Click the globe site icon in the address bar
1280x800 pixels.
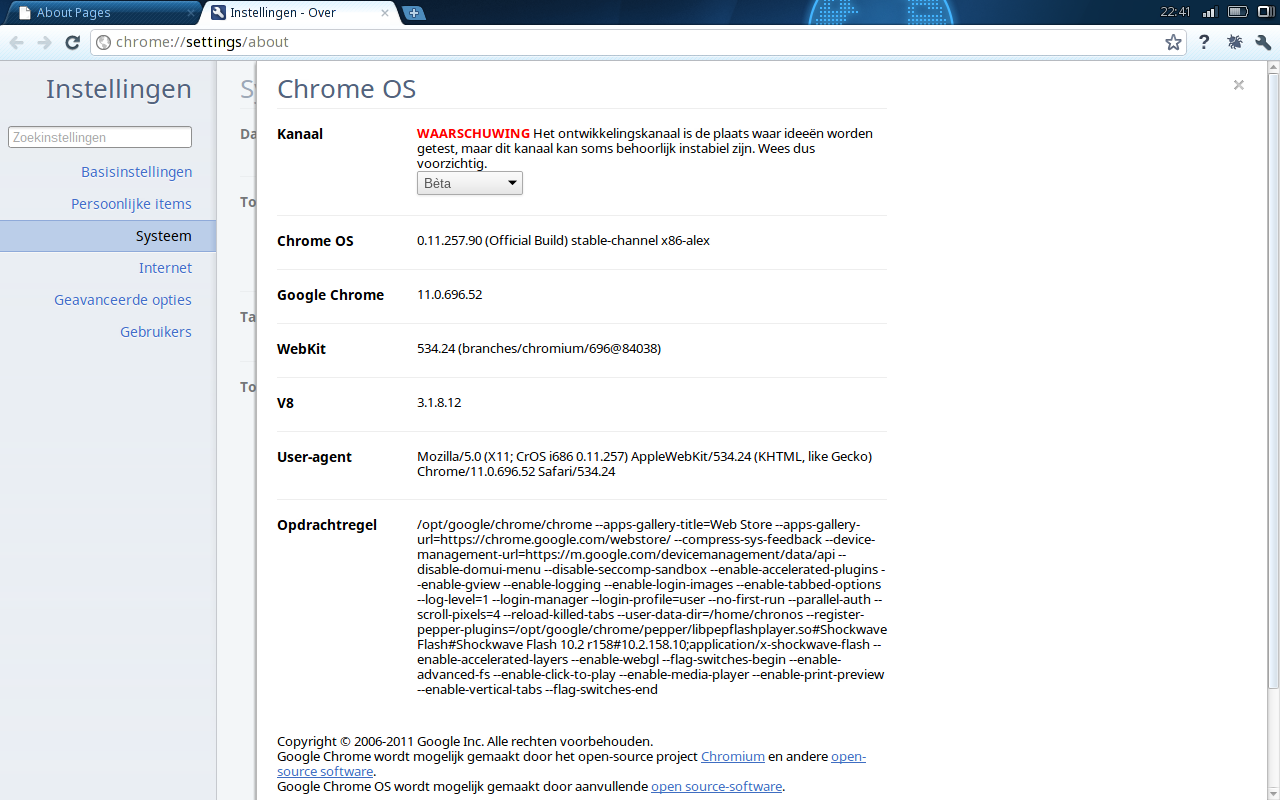point(103,42)
